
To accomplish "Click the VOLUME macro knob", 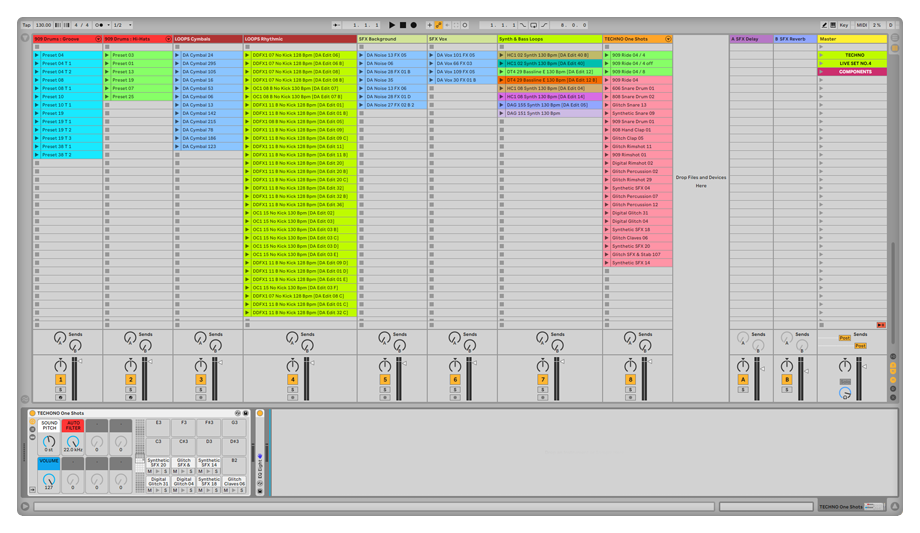I will (x=49, y=479).
